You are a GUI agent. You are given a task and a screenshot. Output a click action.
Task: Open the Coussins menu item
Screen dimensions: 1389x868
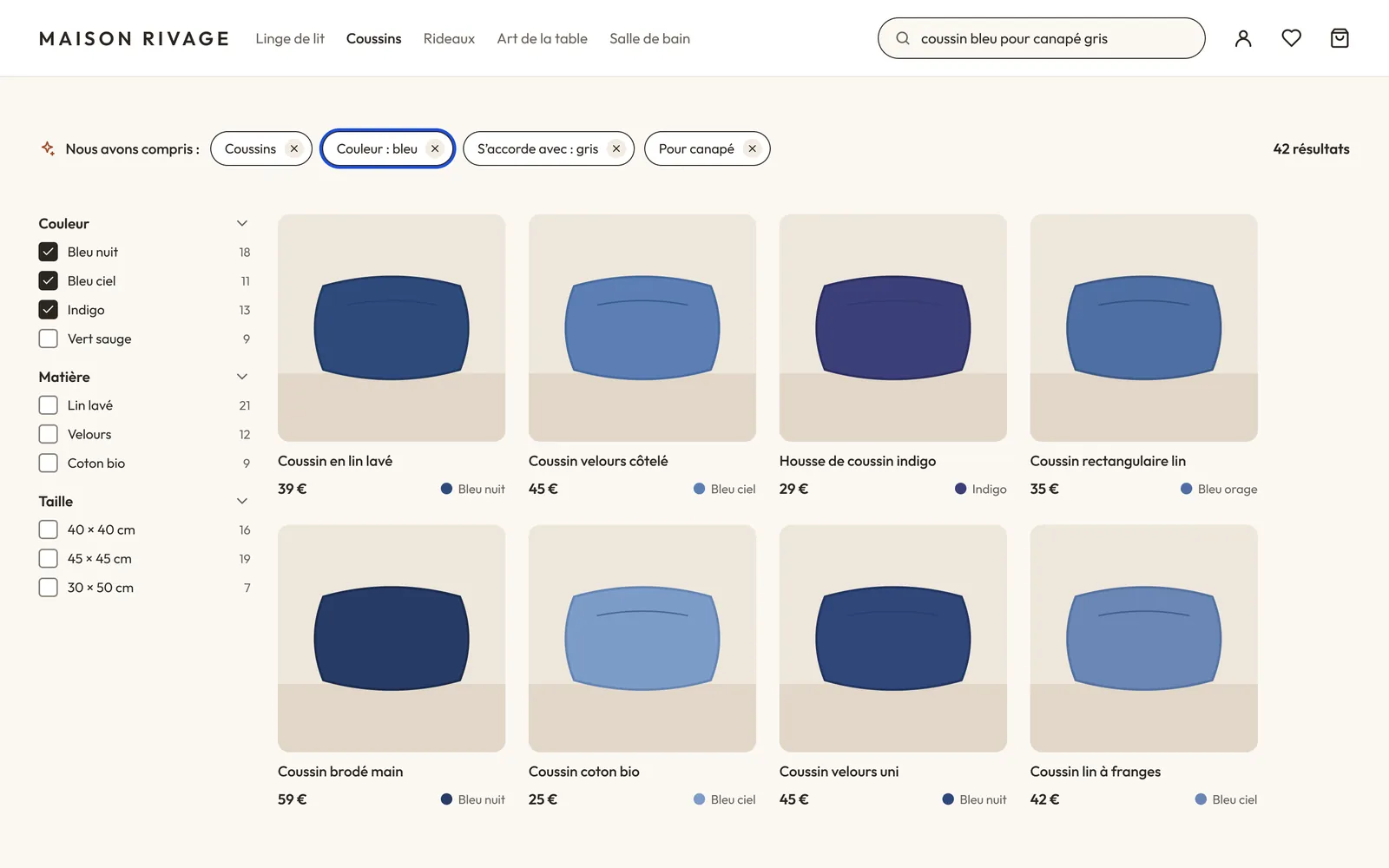[373, 38]
